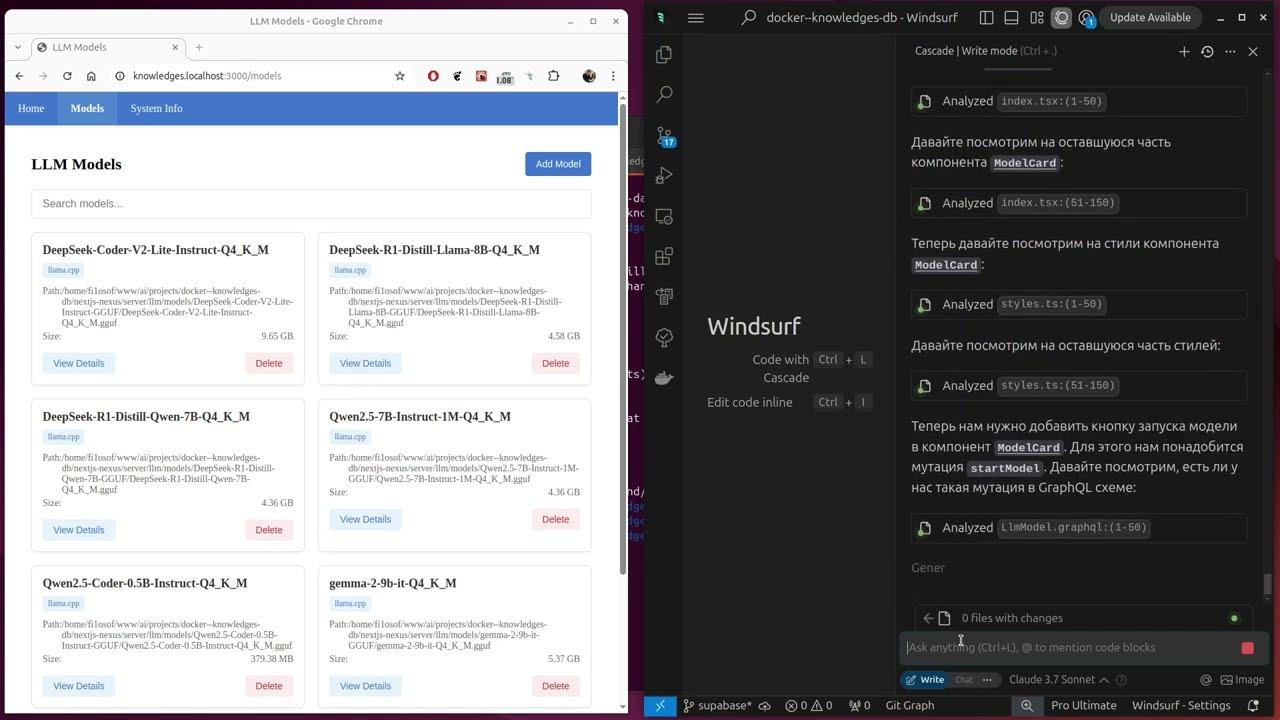The height and width of the screenshot is (720, 1280).
Task: Open a new Chrome tab
Action: point(199,47)
